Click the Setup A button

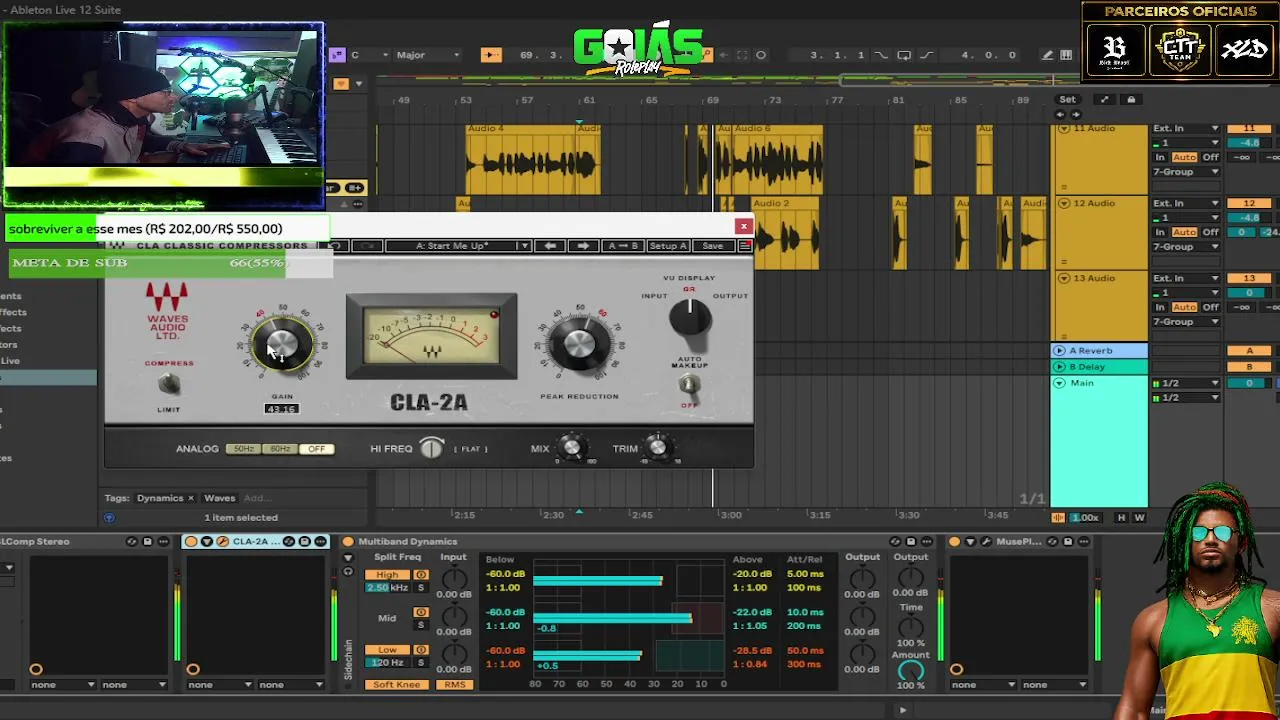(x=668, y=246)
